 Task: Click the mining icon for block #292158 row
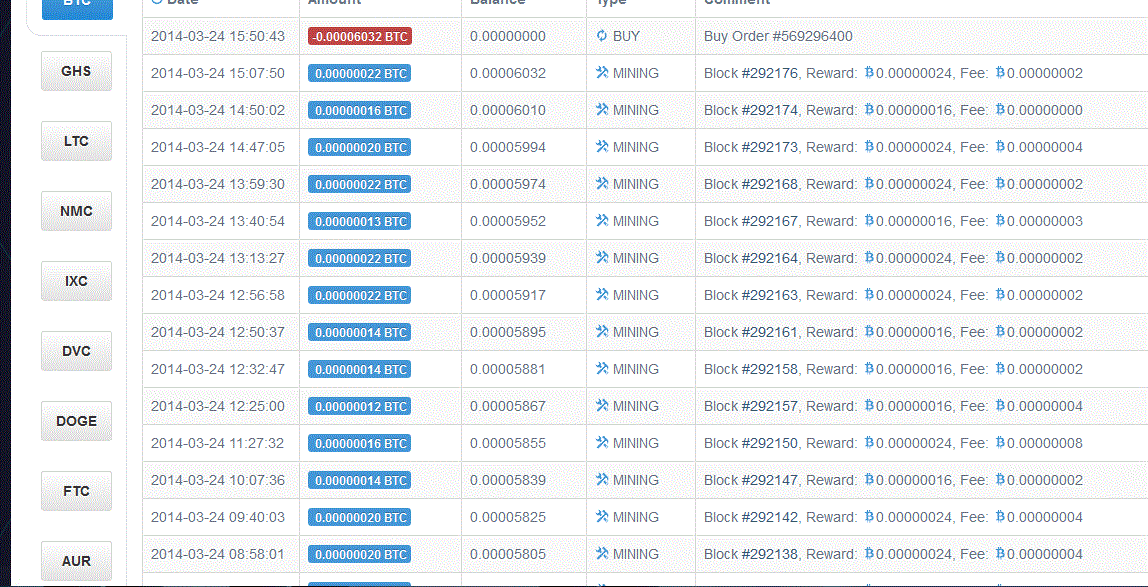coord(602,368)
